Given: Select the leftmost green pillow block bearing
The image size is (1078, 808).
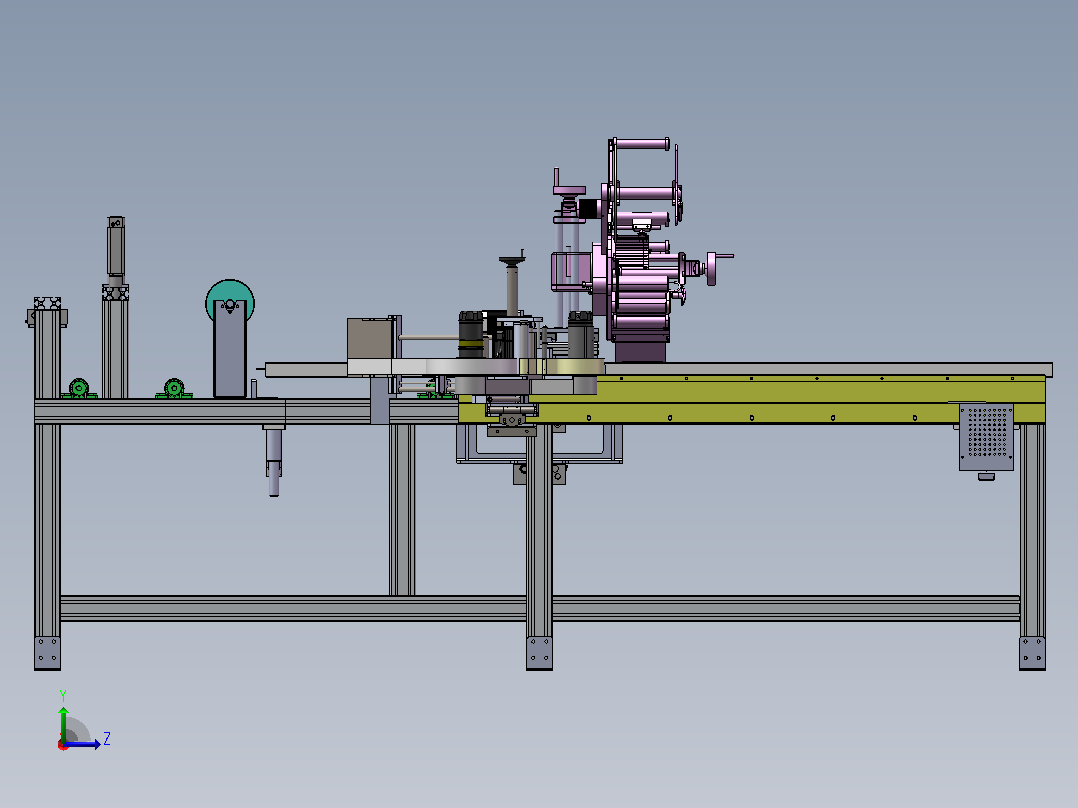Looking at the screenshot, I should pos(78,389).
